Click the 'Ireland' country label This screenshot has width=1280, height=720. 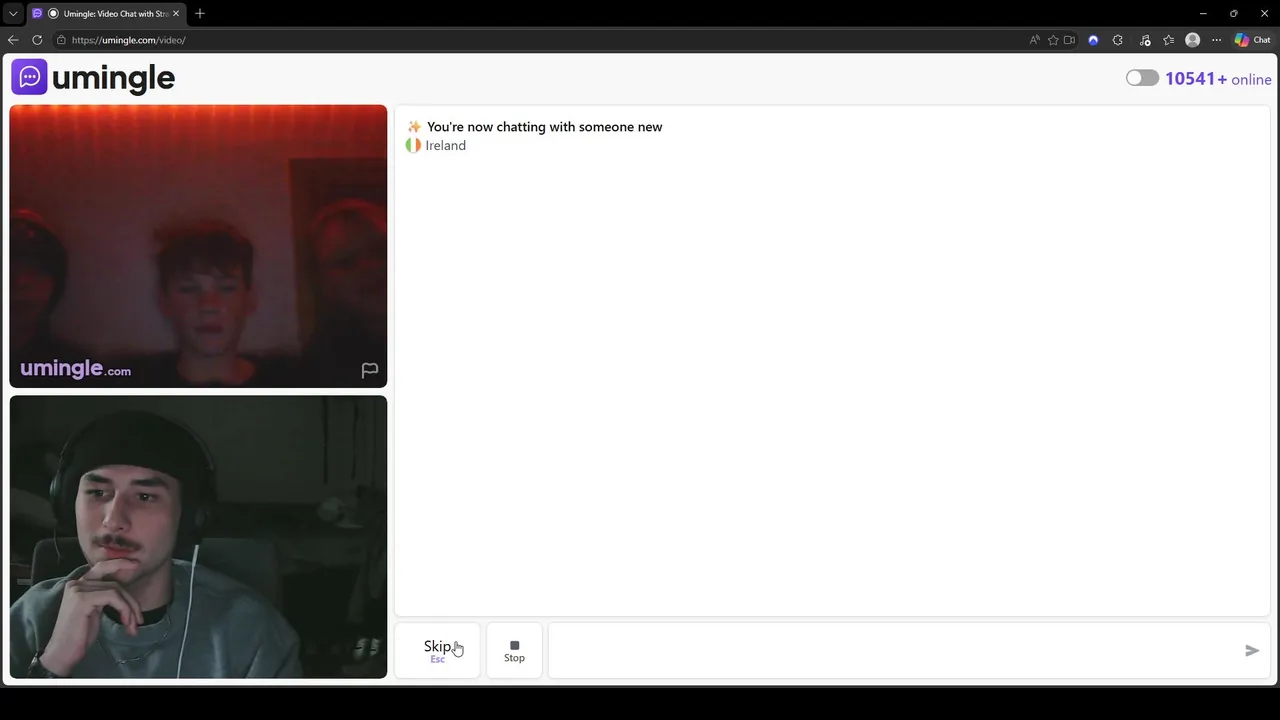pyautogui.click(x=445, y=145)
